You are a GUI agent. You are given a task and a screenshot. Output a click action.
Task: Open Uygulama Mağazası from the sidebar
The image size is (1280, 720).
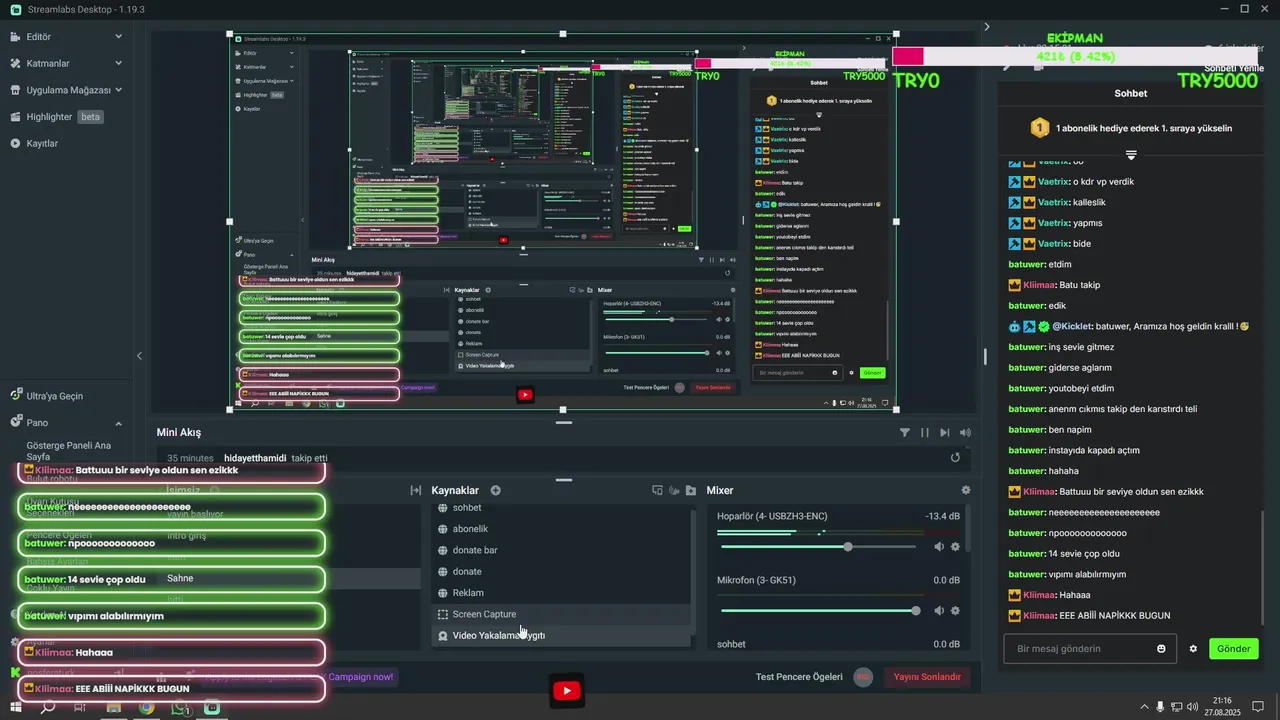click(68, 90)
